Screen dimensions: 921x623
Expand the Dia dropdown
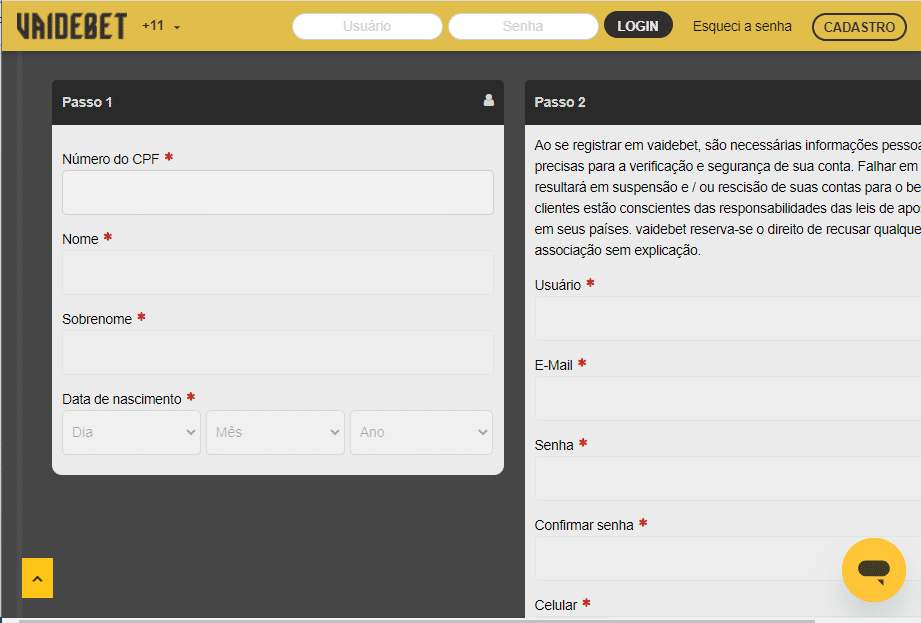[x=131, y=432]
